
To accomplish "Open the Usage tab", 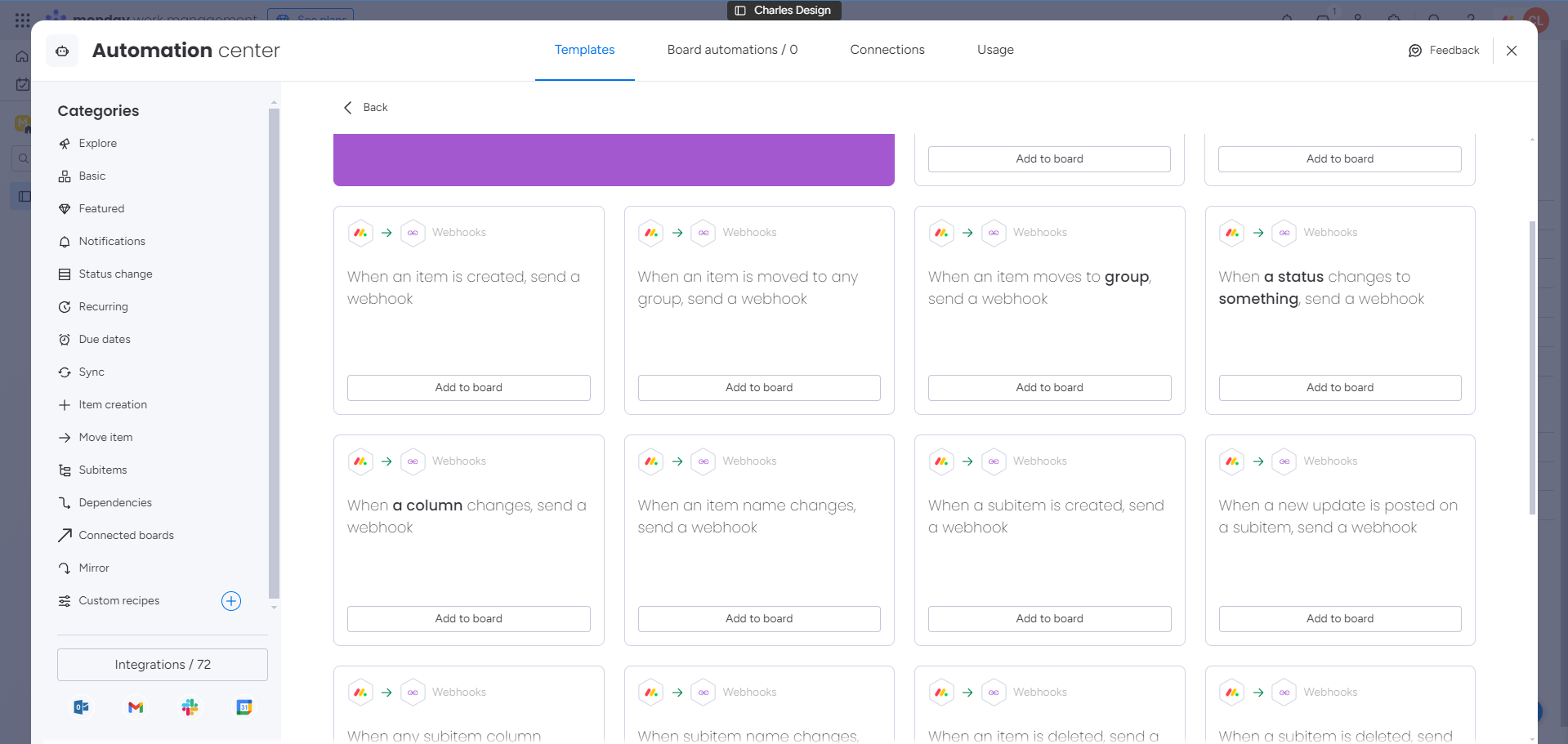I will click(995, 50).
